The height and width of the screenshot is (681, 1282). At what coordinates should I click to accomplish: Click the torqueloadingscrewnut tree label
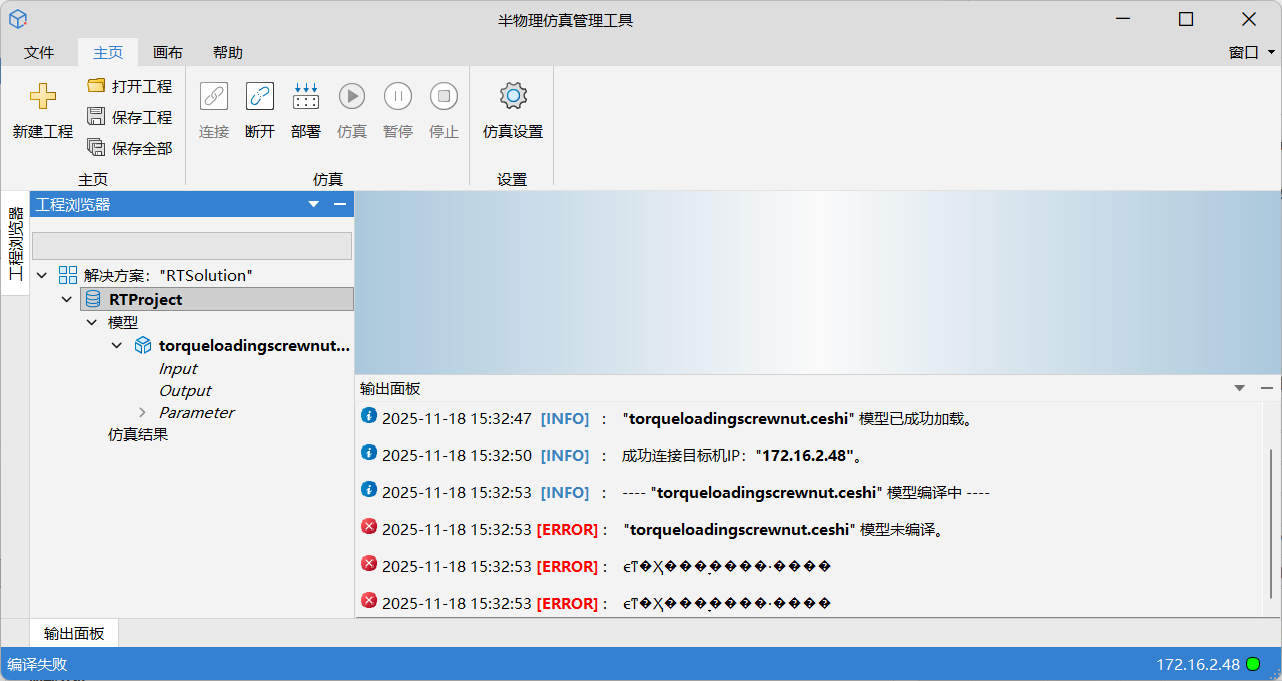pyautogui.click(x=255, y=346)
